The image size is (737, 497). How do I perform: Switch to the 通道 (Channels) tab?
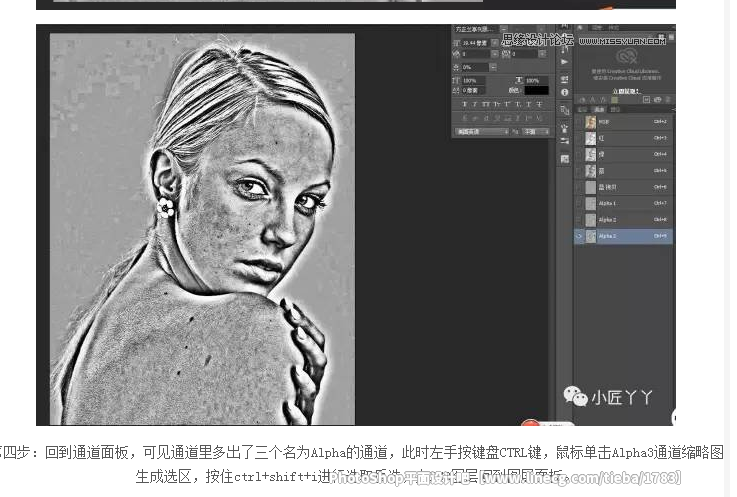click(599, 110)
